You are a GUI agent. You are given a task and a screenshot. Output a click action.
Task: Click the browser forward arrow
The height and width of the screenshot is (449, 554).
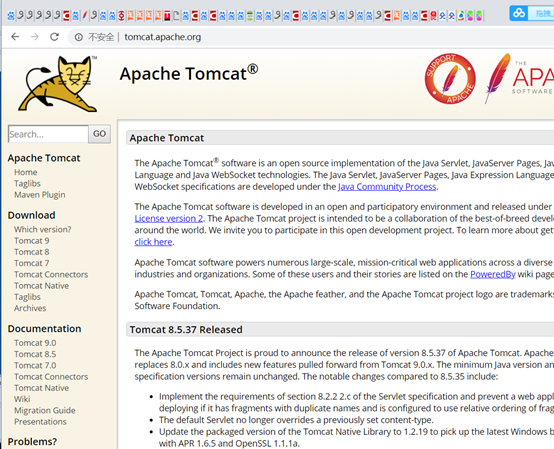35,37
